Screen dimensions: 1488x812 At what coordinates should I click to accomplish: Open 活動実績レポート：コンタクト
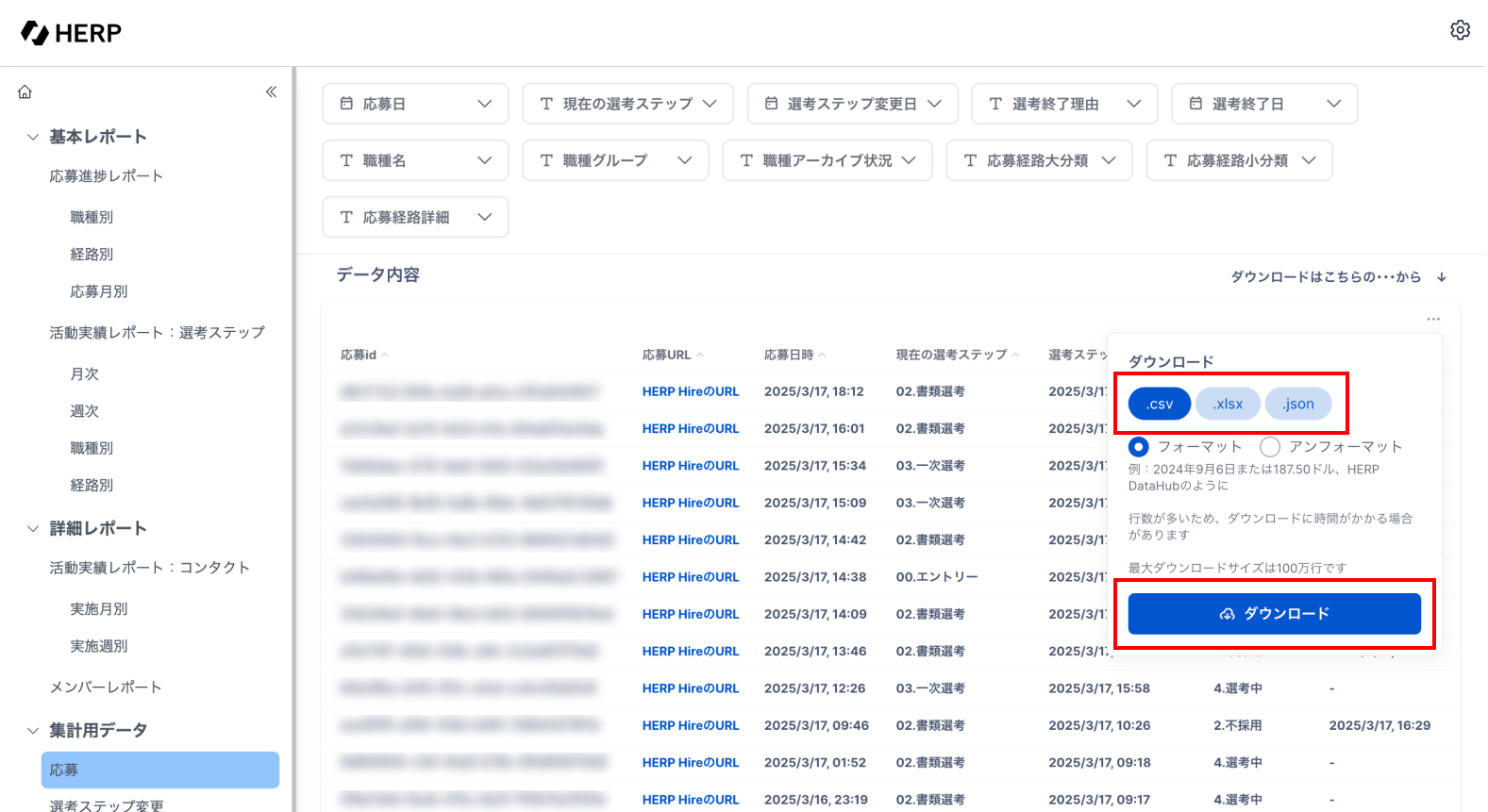(x=150, y=568)
